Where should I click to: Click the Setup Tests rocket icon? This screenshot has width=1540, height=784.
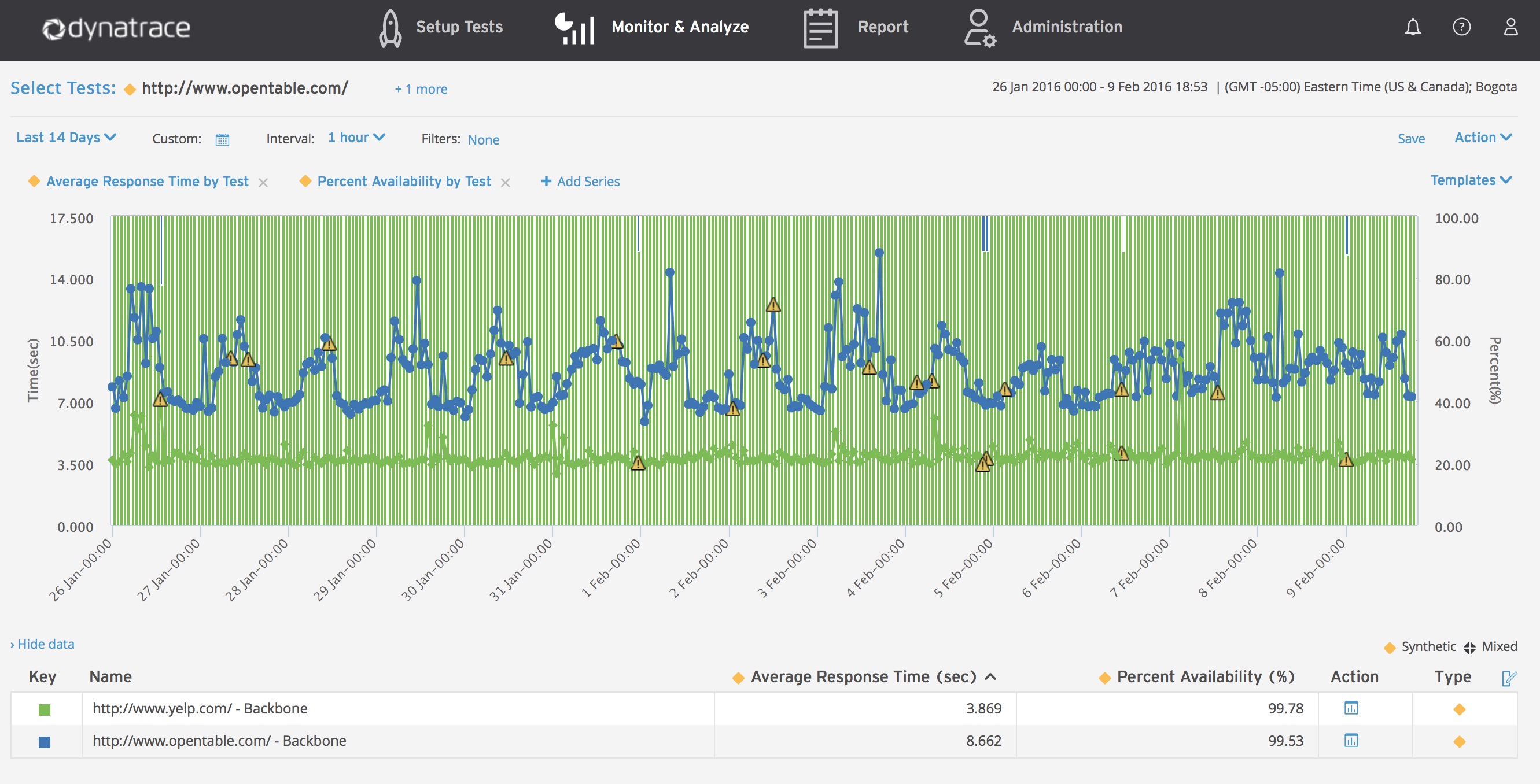[390, 28]
